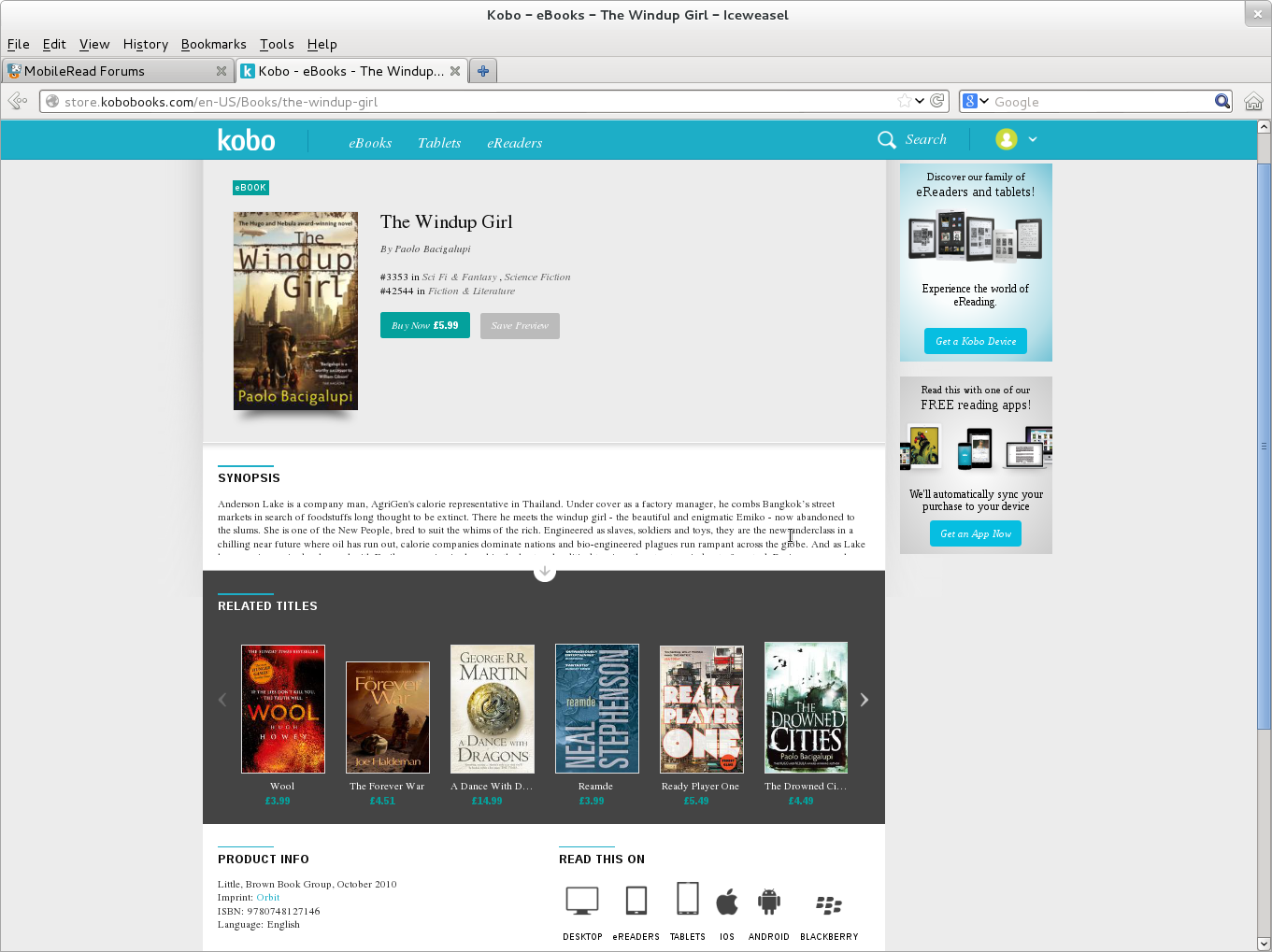Click Get an App Now button
The image size is (1272, 952).
tap(976, 533)
